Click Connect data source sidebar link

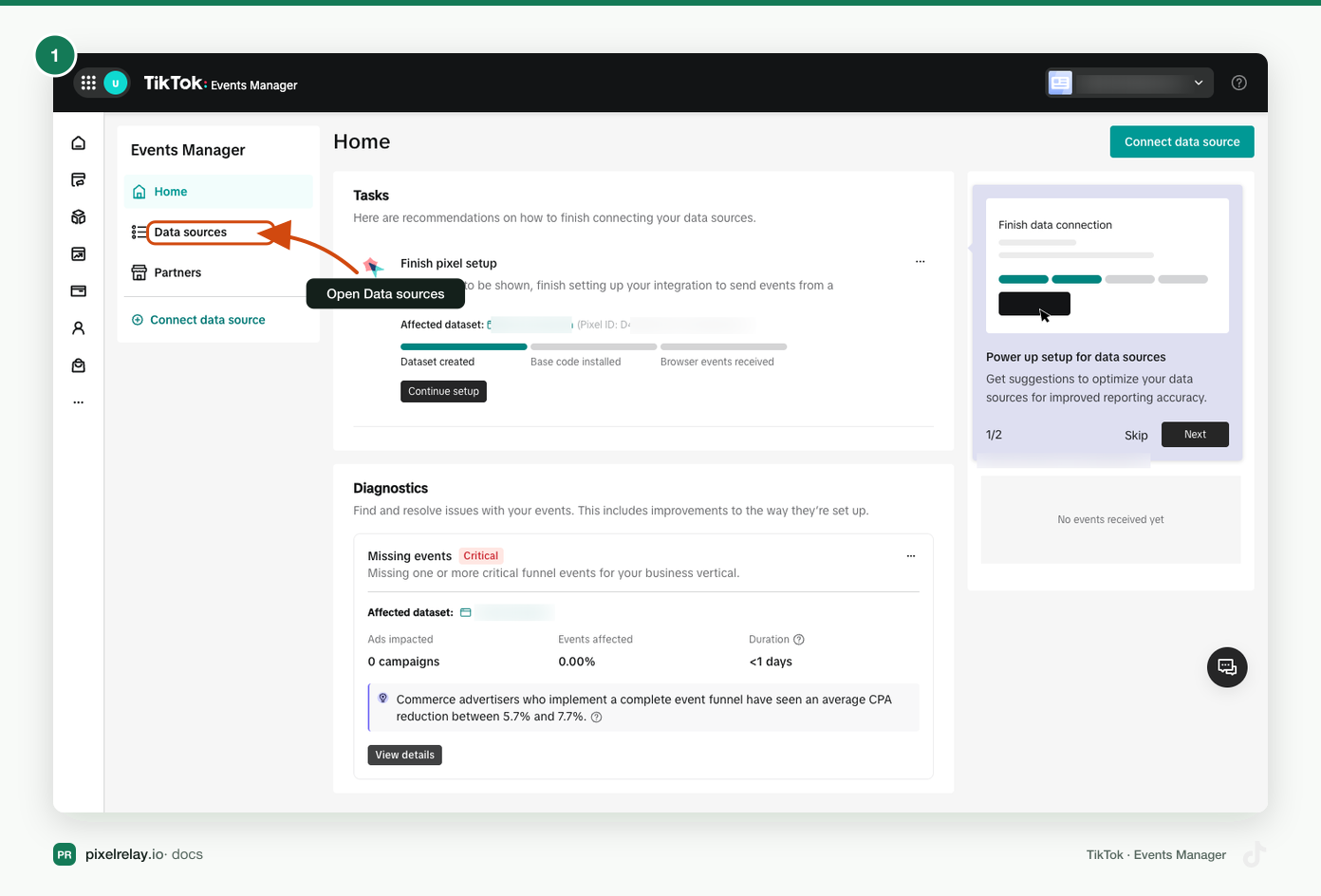(x=198, y=320)
